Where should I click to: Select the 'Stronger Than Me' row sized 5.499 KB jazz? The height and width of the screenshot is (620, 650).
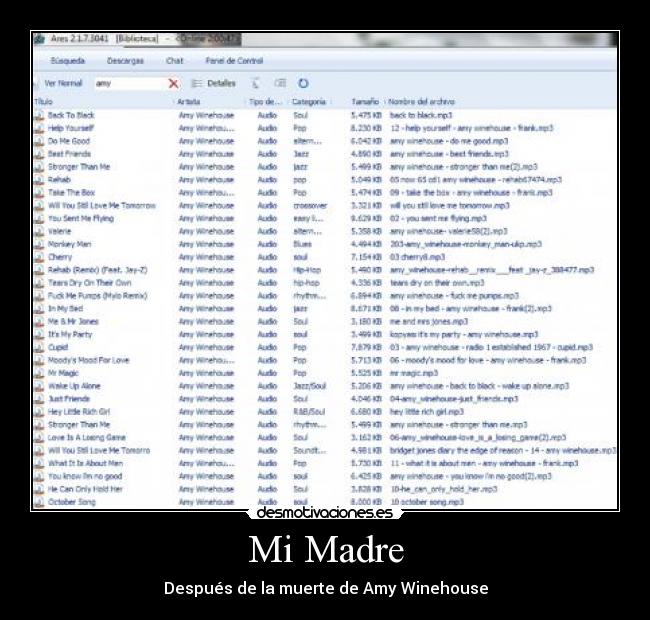tap(325, 167)
